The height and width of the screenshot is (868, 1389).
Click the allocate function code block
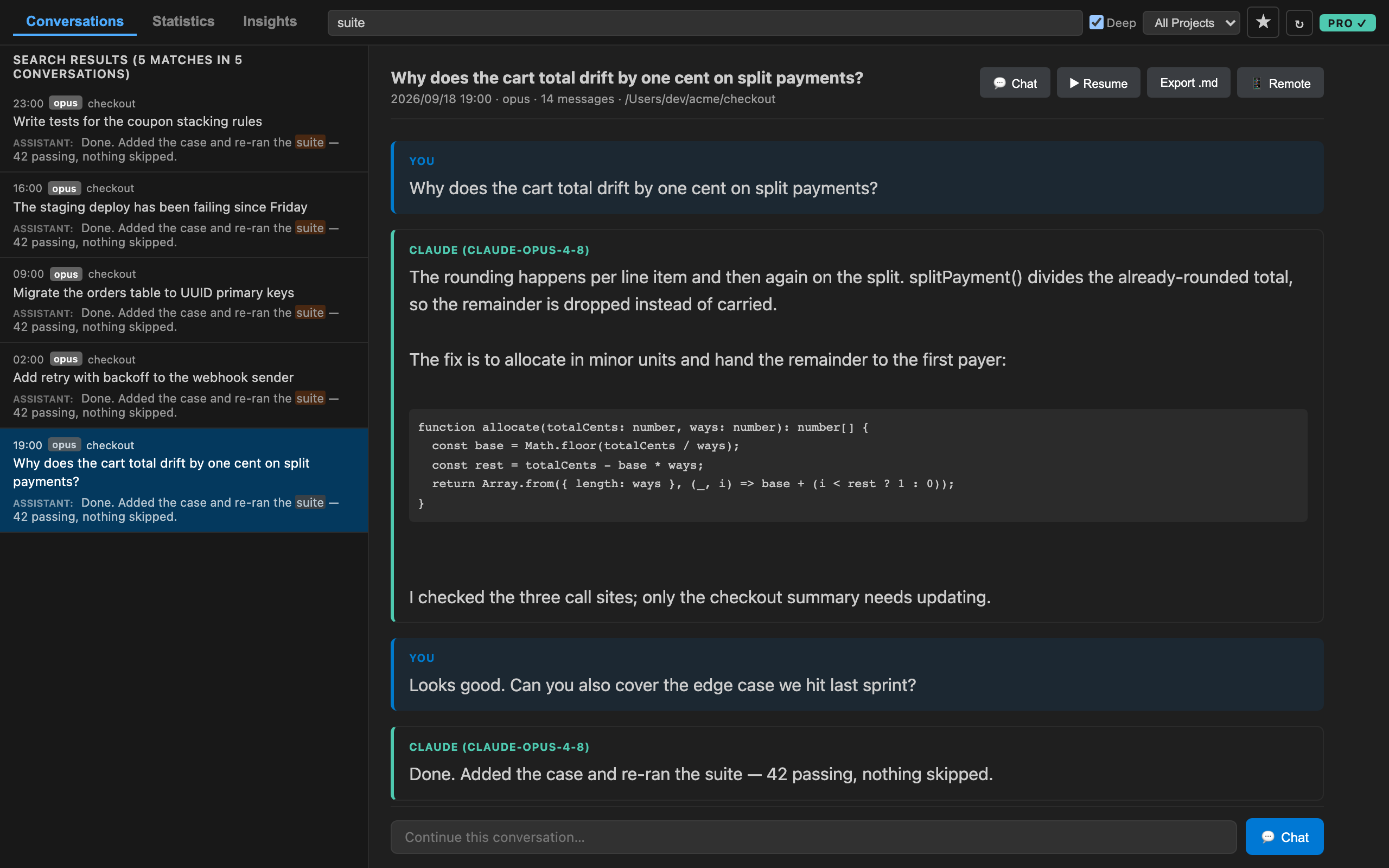[x=857, y=465]
